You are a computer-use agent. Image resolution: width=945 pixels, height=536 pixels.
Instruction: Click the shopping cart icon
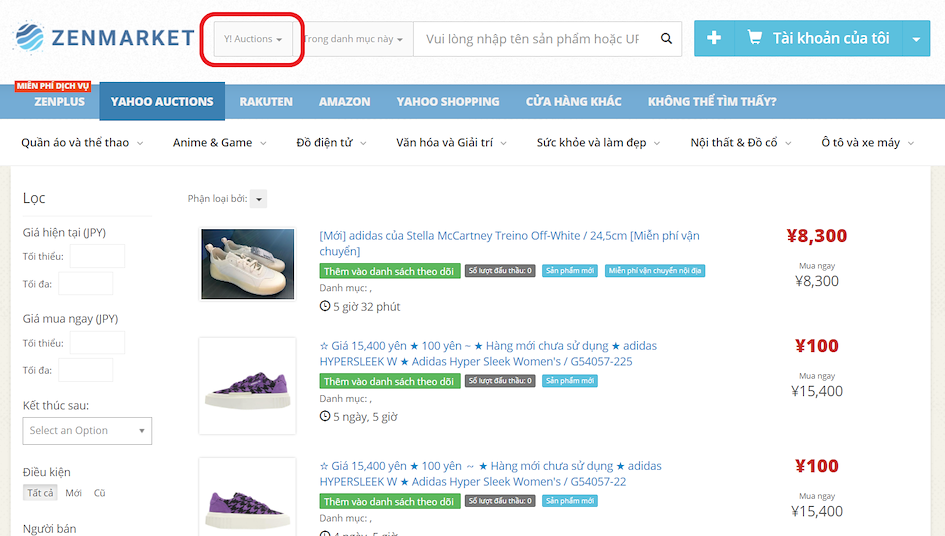click(755, 38)
